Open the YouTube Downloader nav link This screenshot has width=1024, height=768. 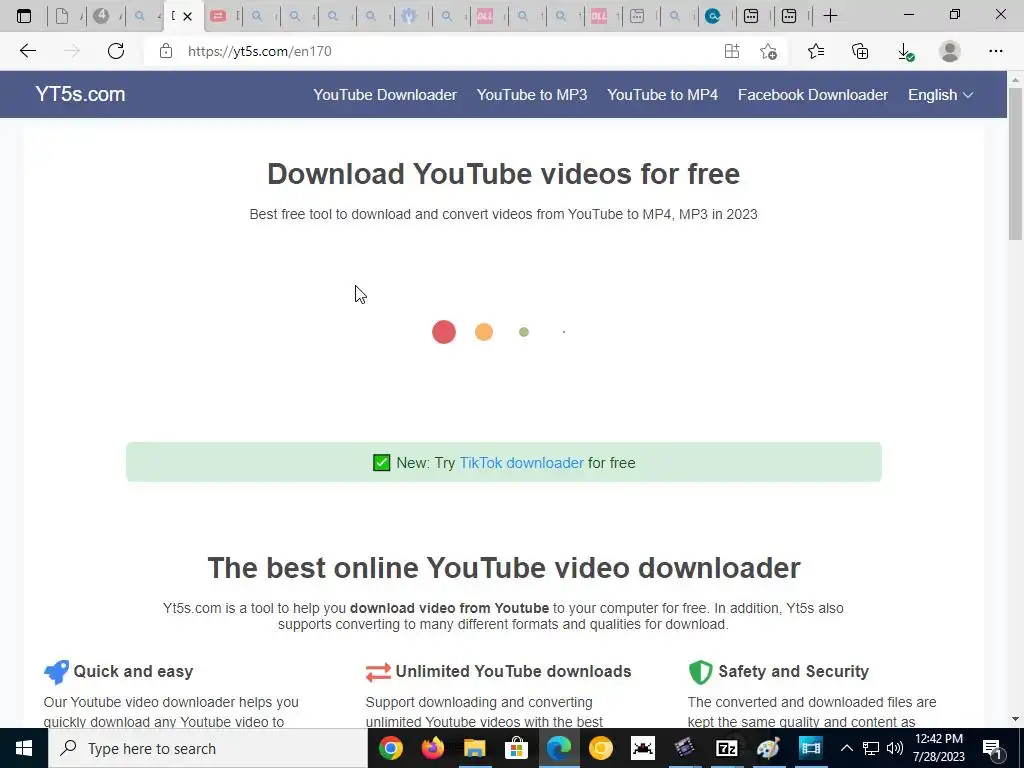coord(385,95)
